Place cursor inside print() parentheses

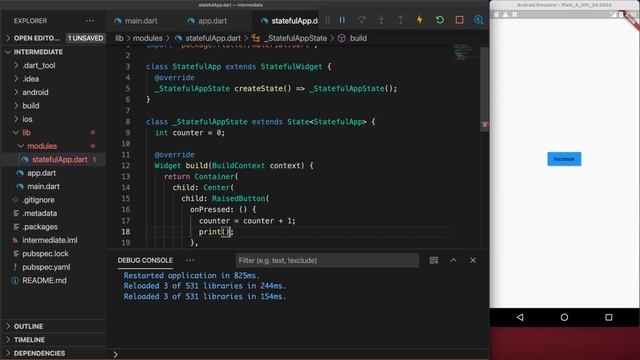pyautogui.click(x=226, y=232)
